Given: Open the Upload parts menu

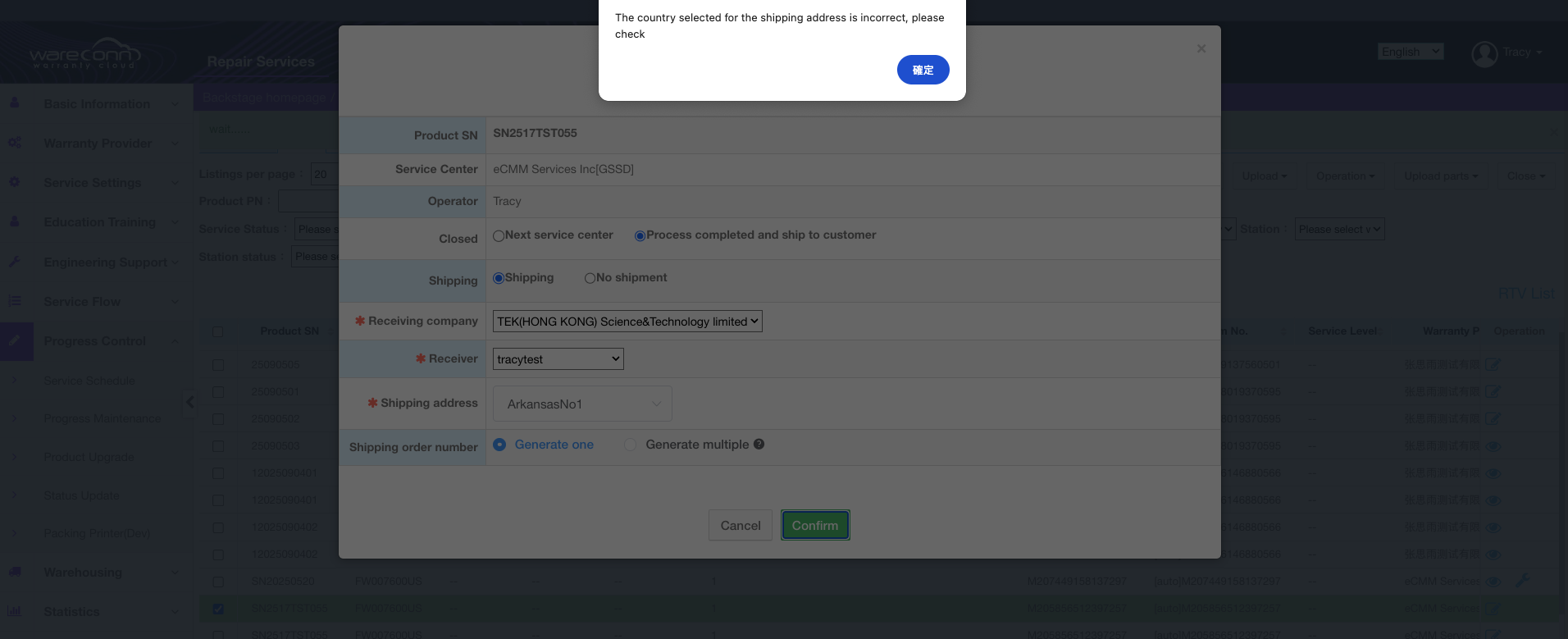Looking at the screenshot, I should tap(1440, 176).
